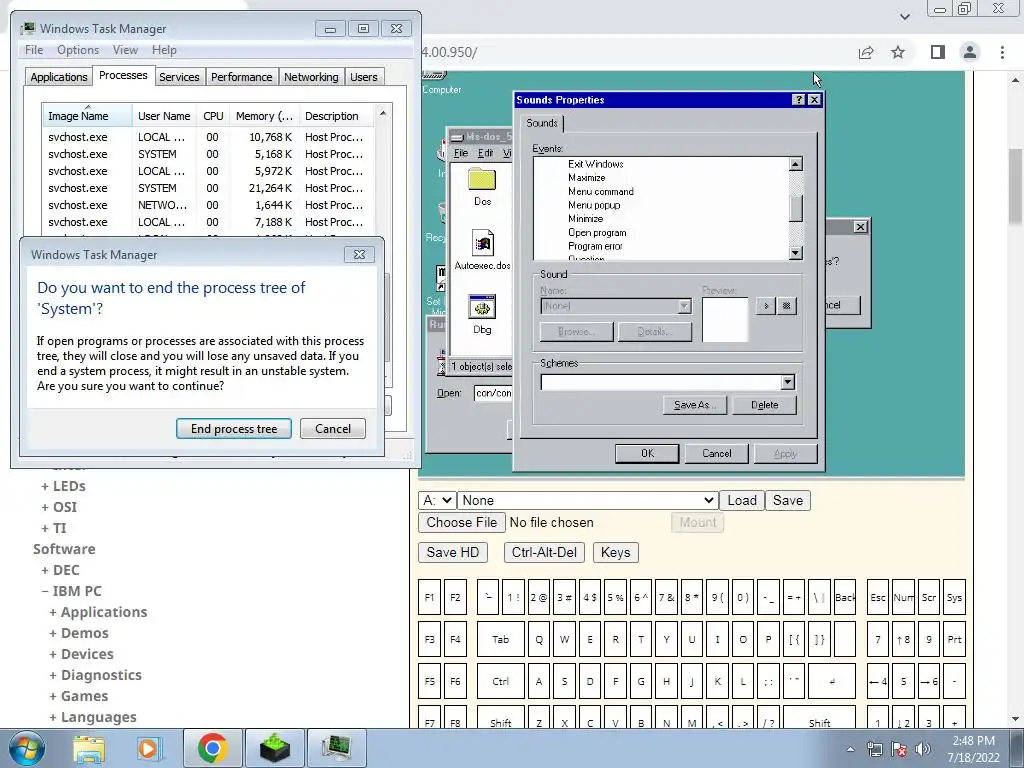Viewport: 1024px width, 768px height.
Task: Select the Maximize event in list
Action: pos(586,178)
